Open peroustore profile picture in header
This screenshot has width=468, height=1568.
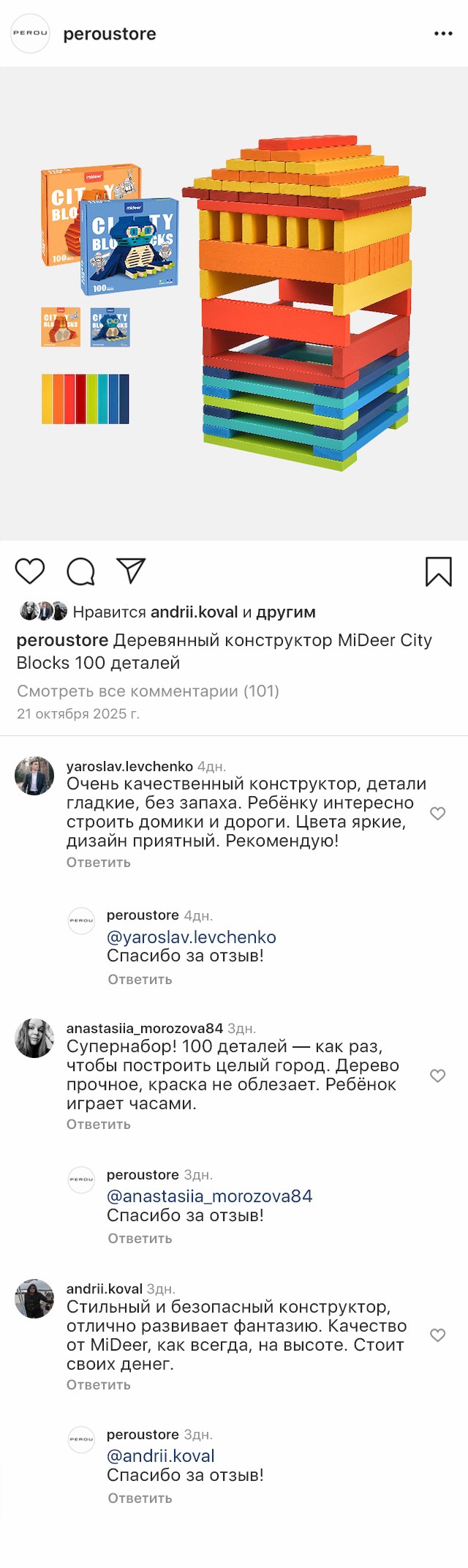coord(30,34)
